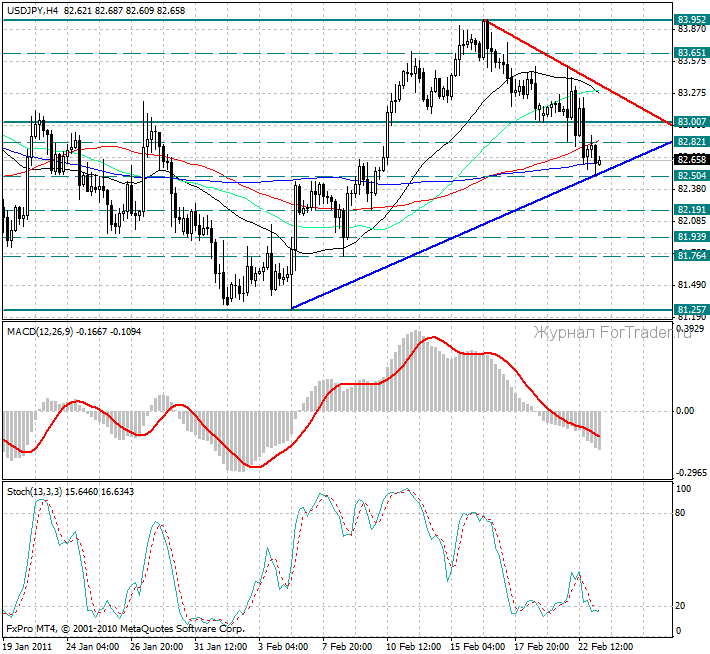The height and width of the screenshot is (654, 710).
Task: Select the current price marker 82.658
Action: coord(691,159)
